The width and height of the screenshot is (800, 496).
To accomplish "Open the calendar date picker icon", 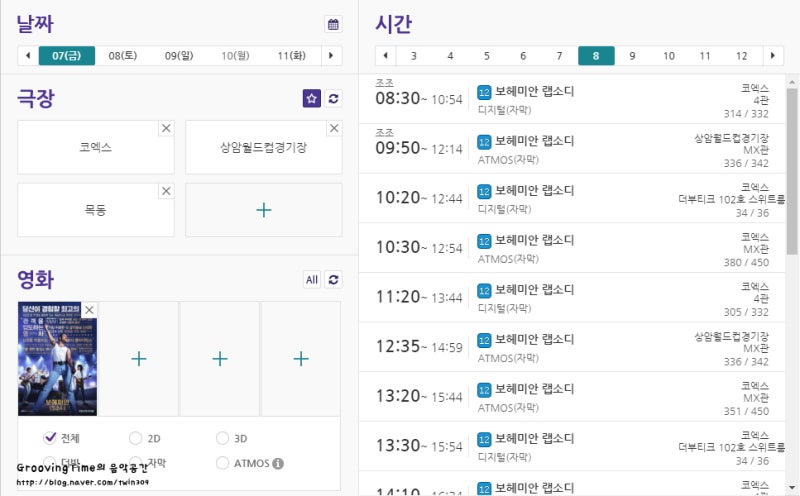I will coord(333,24).
